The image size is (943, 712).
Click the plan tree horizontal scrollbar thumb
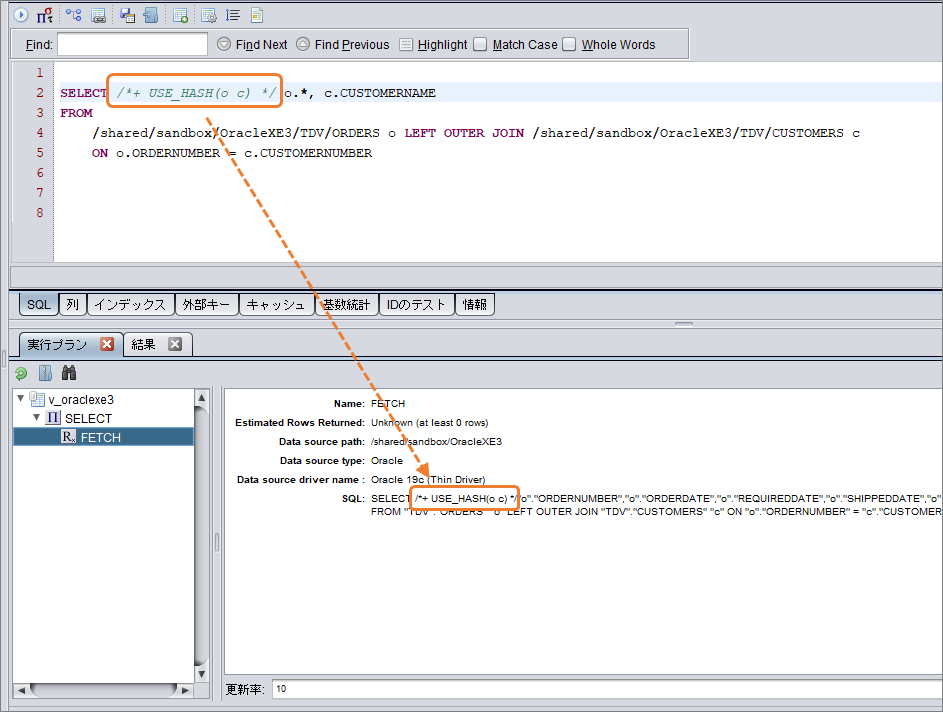(103, 690)
